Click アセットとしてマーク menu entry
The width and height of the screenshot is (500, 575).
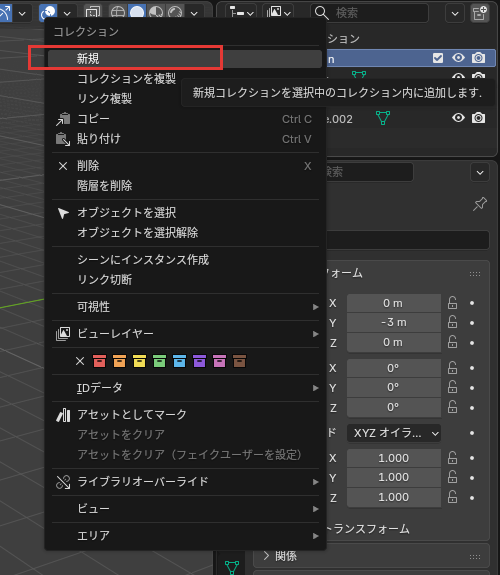(x=185, y=415)
